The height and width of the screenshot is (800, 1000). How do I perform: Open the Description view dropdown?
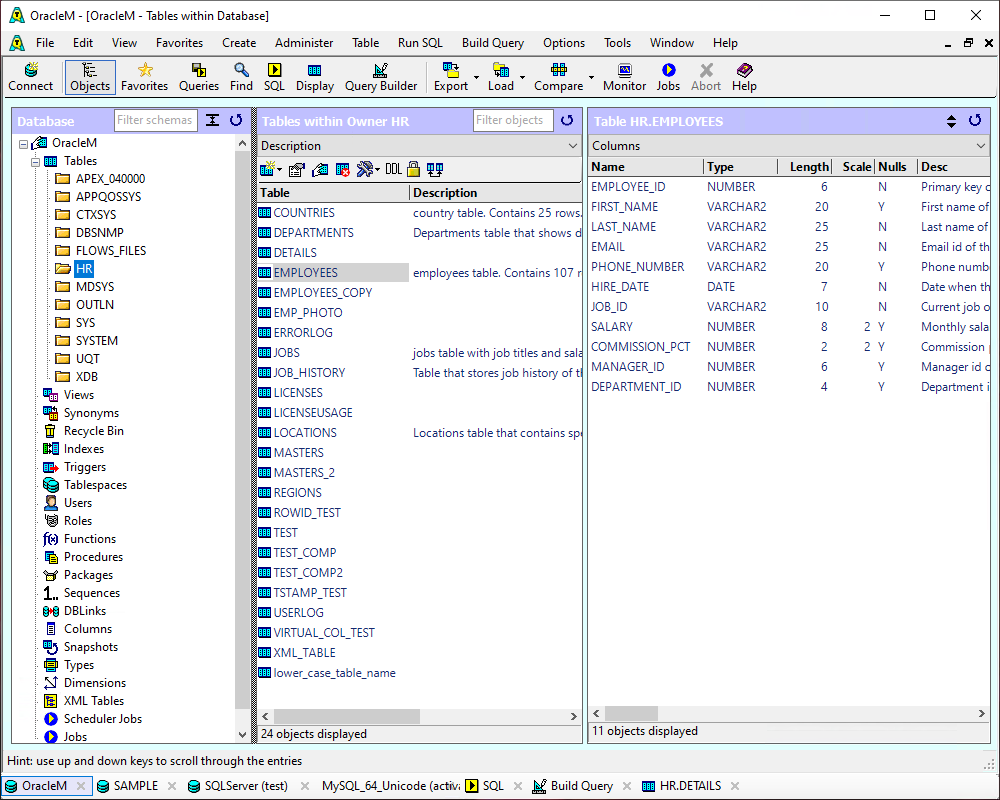pos(572,146)
